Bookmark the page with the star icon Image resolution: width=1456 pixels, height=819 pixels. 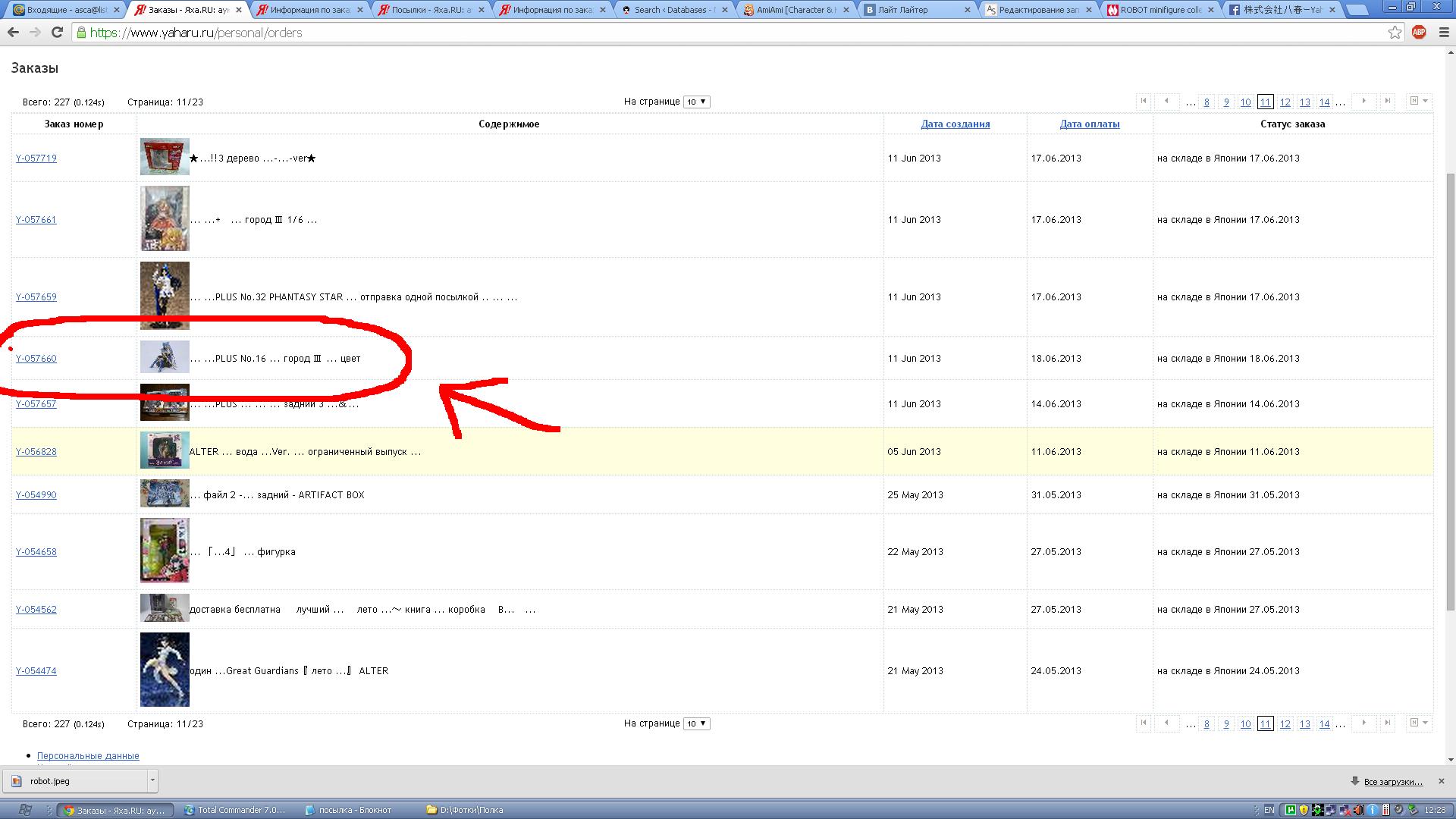pyautogui.click(x=1395, y=33)
